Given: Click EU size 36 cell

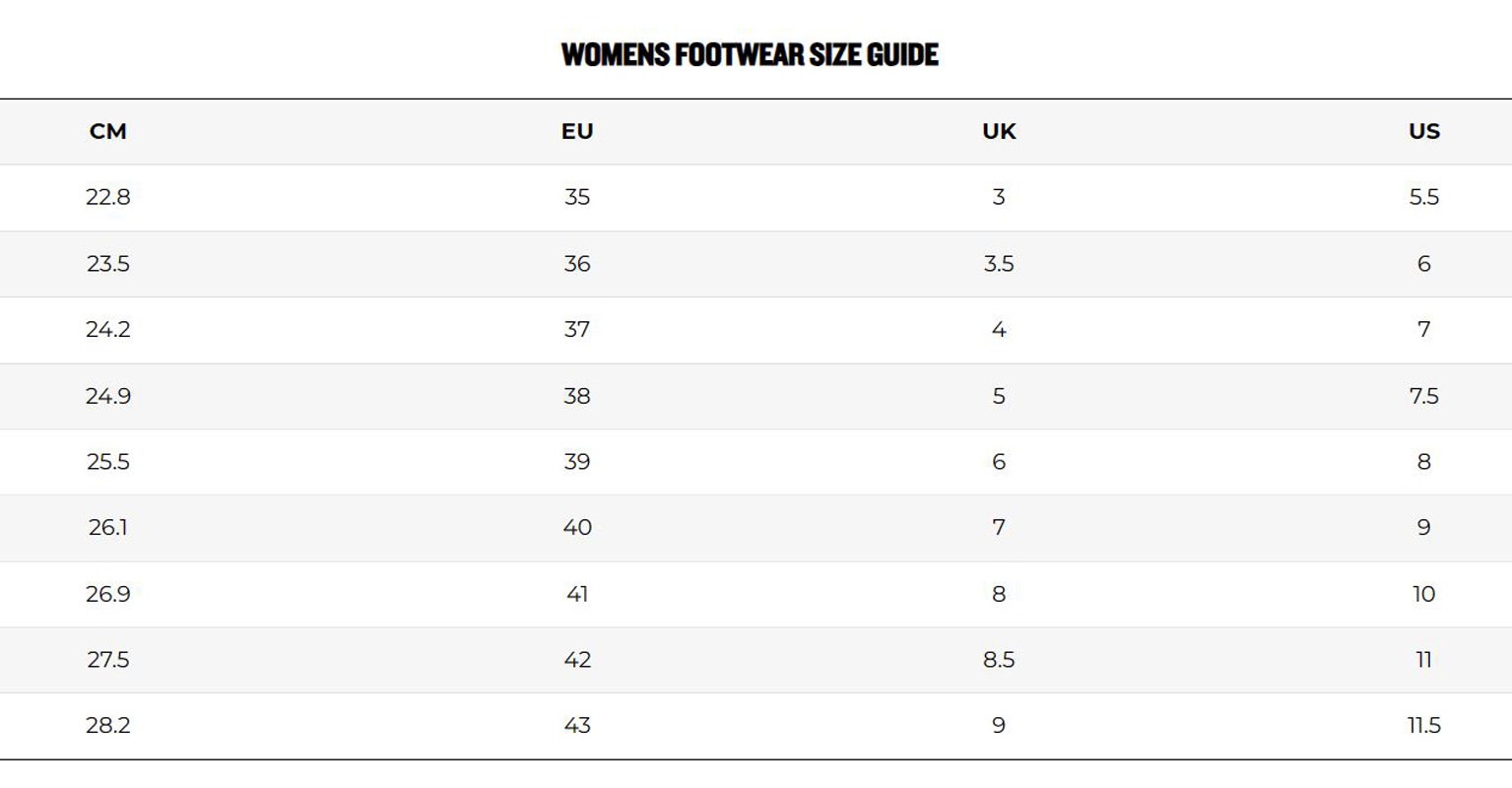Looking at the screenshot, I should (577, 264).
